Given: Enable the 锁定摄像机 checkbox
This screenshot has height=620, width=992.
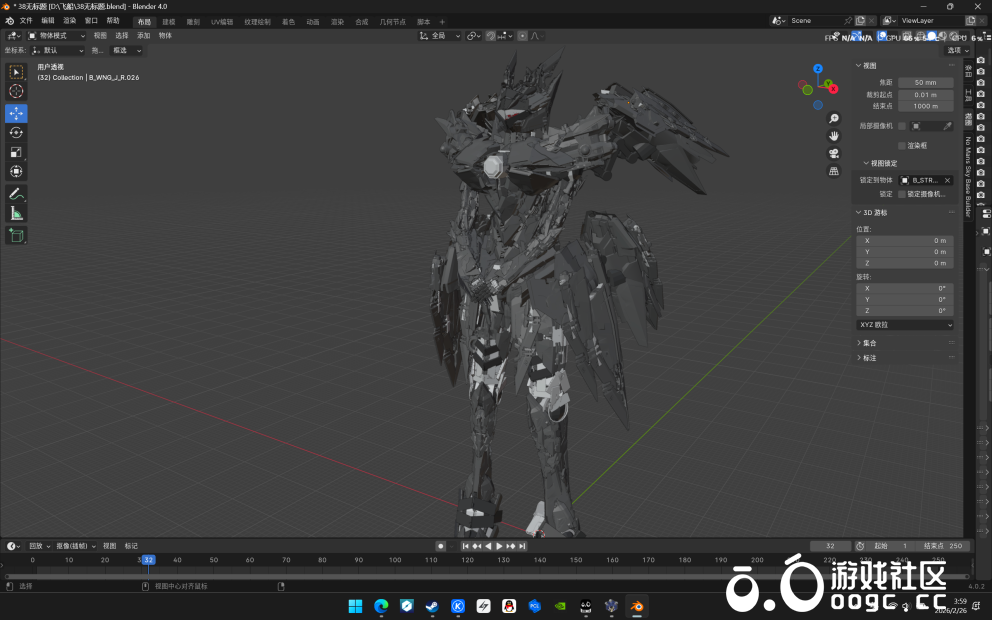Looking at the screenshot, I should tap(902, 194).
